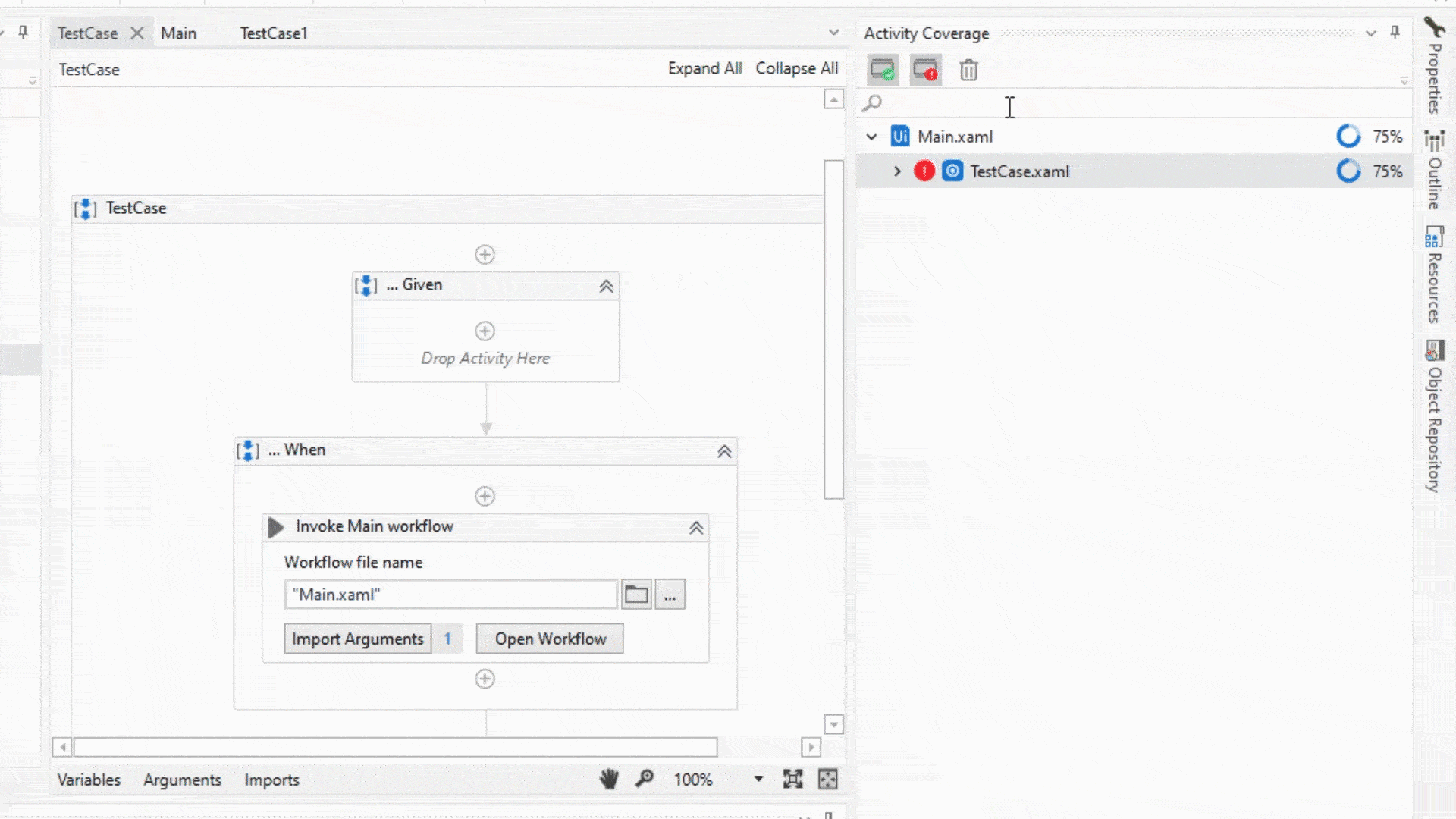The width and height of the screenshot is (1456, 819).
Task: Toggle the overview panel icon
Action: 828,780
